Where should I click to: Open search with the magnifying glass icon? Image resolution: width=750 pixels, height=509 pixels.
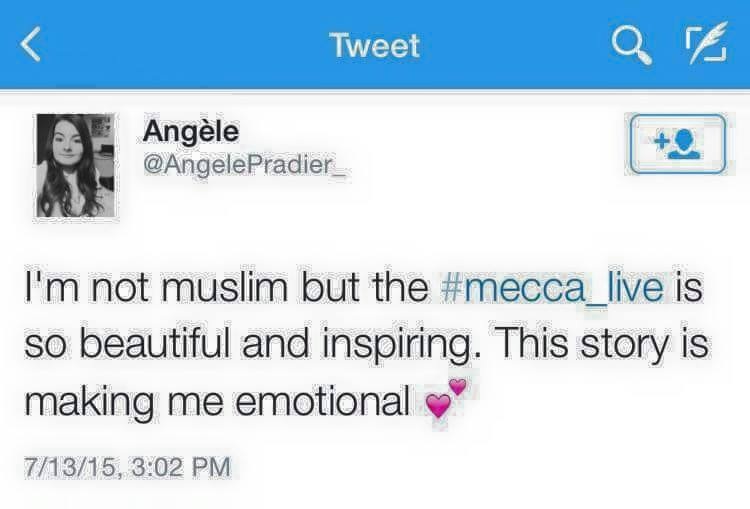tap(631, 45)
